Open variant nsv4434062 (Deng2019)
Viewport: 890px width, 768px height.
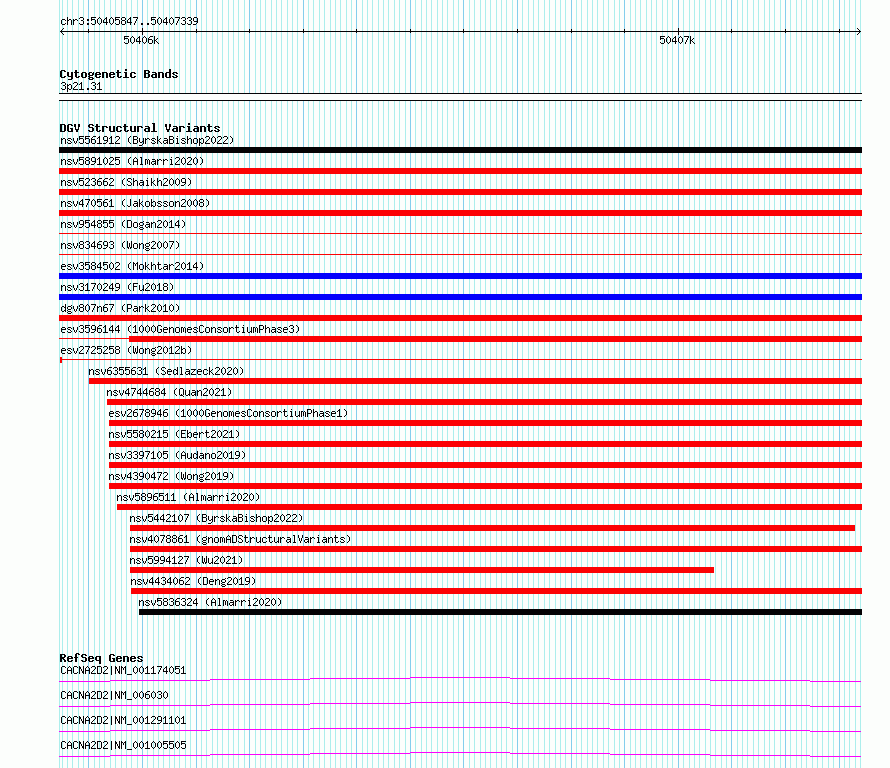[x=193, y=581]
